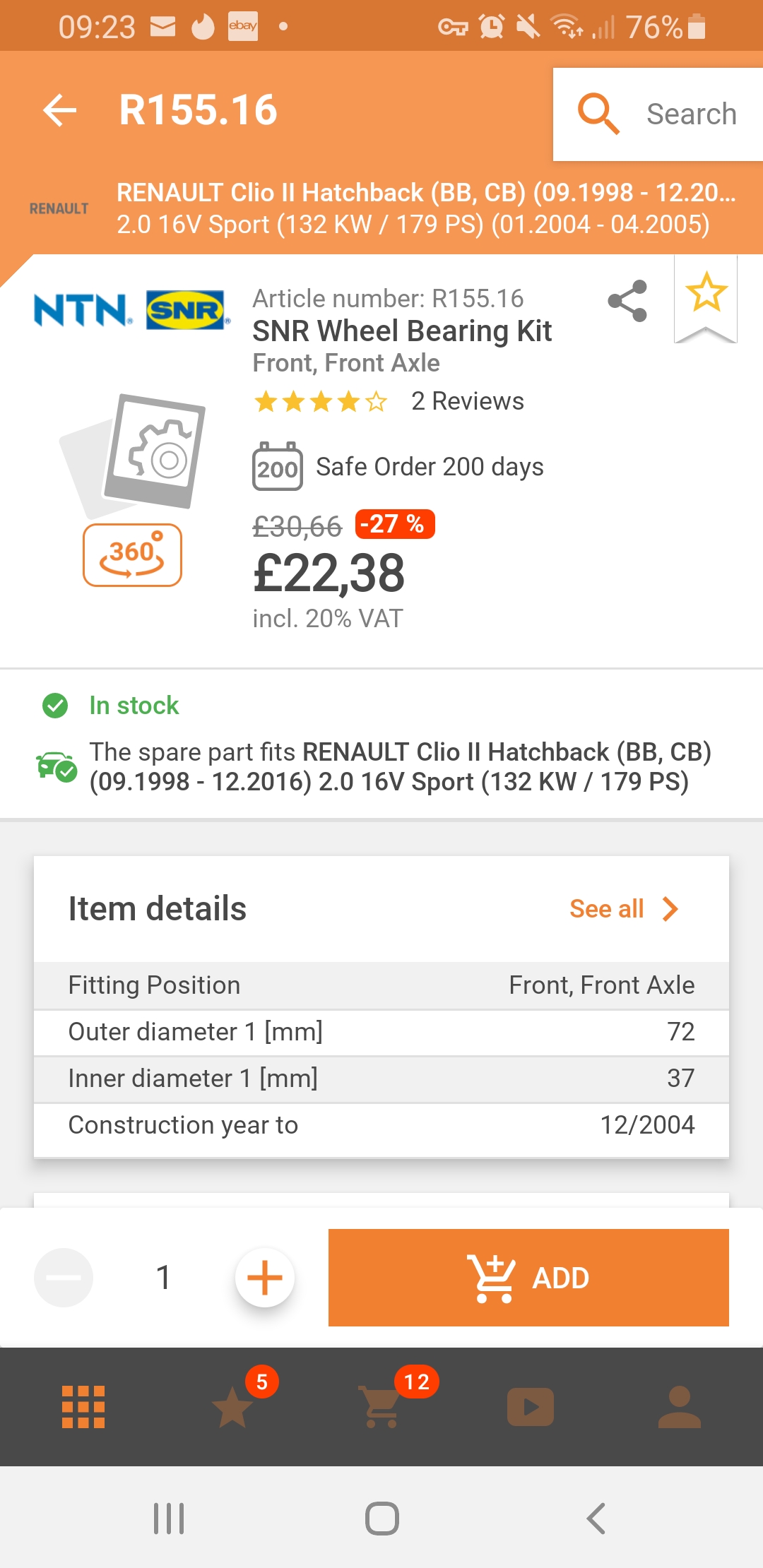Screen dimensions: 763x1568
Task: Open the video tutorials tab
Action: [x=531, y=1407]
